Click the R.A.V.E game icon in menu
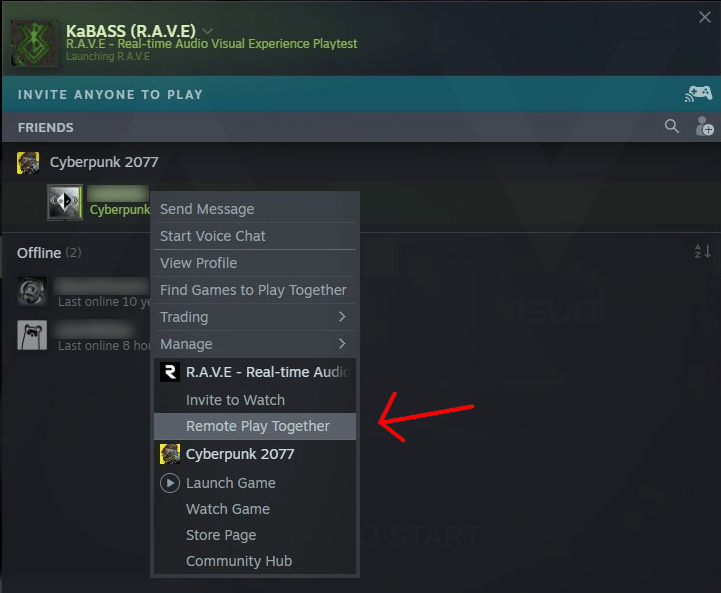 [x=170, y=372]
